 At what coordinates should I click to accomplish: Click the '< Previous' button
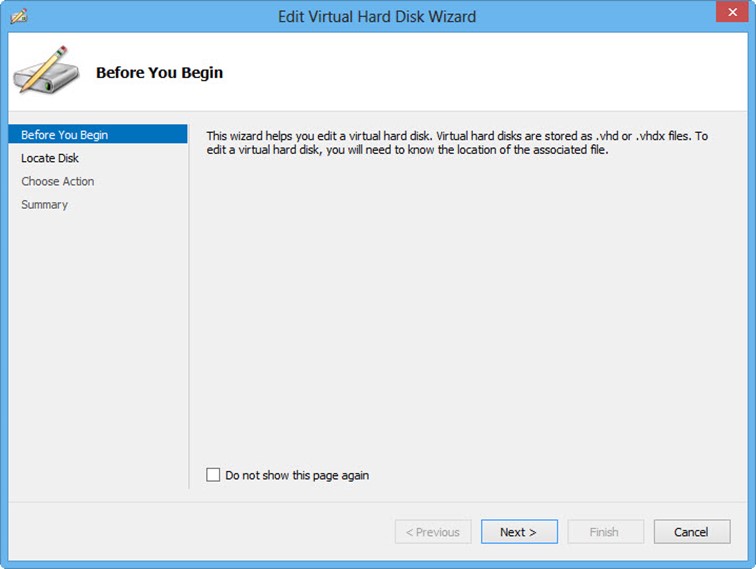coord(433,532)
